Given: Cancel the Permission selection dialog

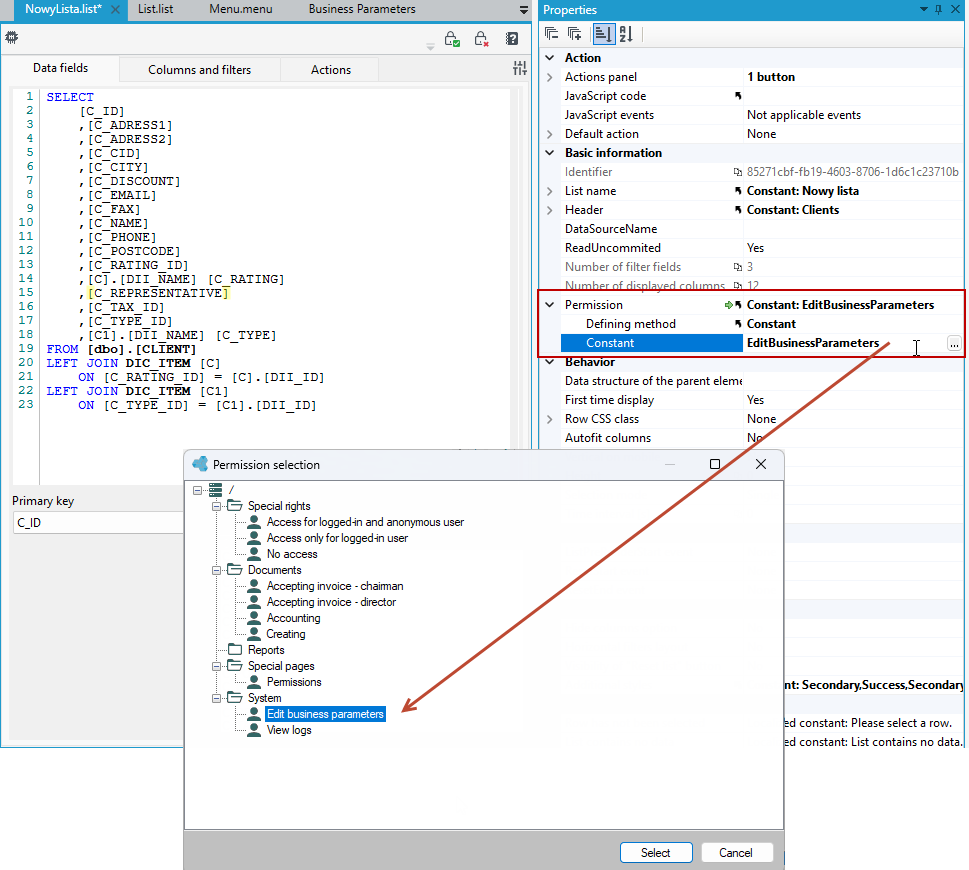Looking at the screenshot, I should (x=735, y=853).
